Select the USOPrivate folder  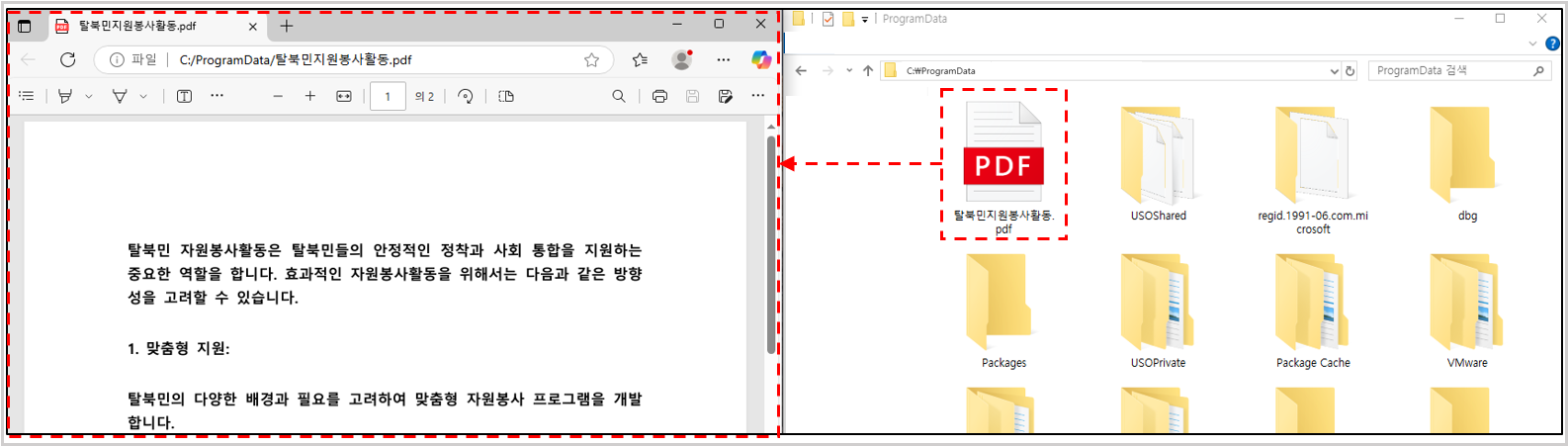pyautogui.click(x=1158, y=312)
